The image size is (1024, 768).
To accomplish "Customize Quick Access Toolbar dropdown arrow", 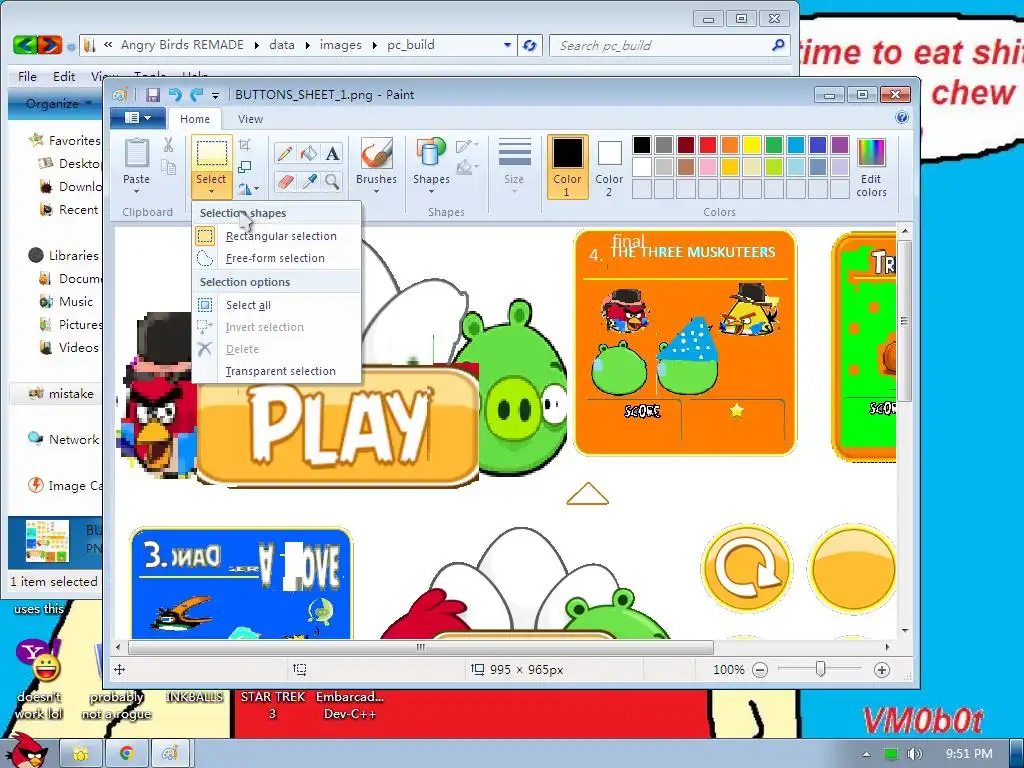I will click(216, 95).
